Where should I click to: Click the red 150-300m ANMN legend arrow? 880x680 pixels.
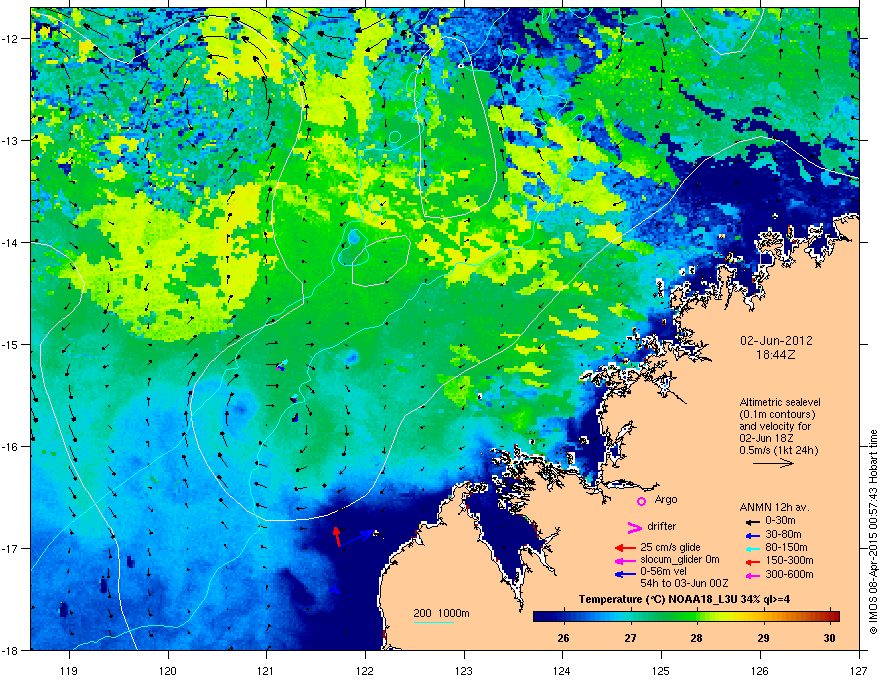tap(753, 561)
